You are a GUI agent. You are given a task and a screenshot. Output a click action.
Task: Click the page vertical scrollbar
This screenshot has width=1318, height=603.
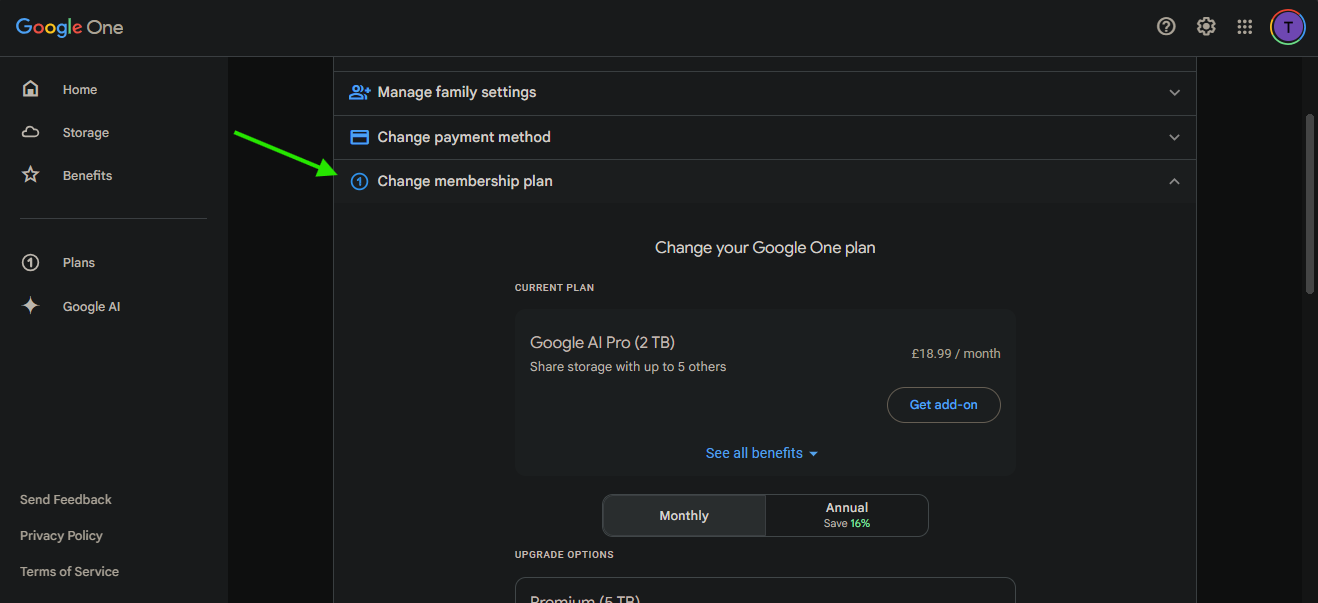coord(1310,204)
